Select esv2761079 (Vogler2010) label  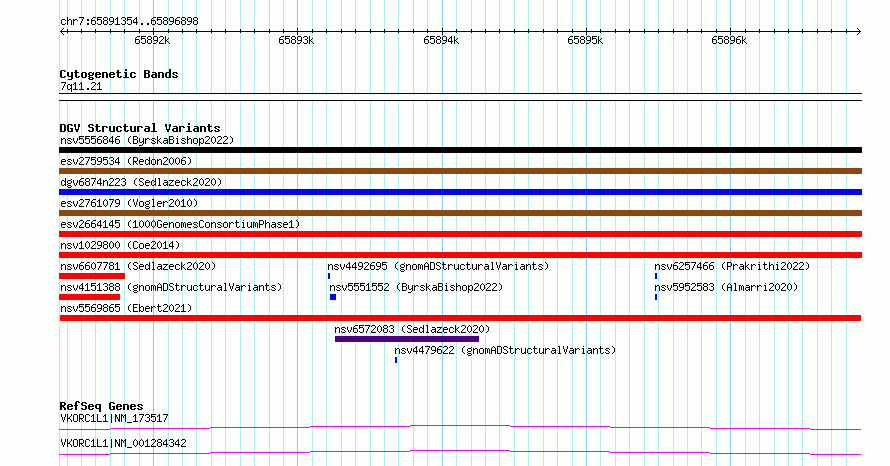pyautogui.click(x=129, y=203)
